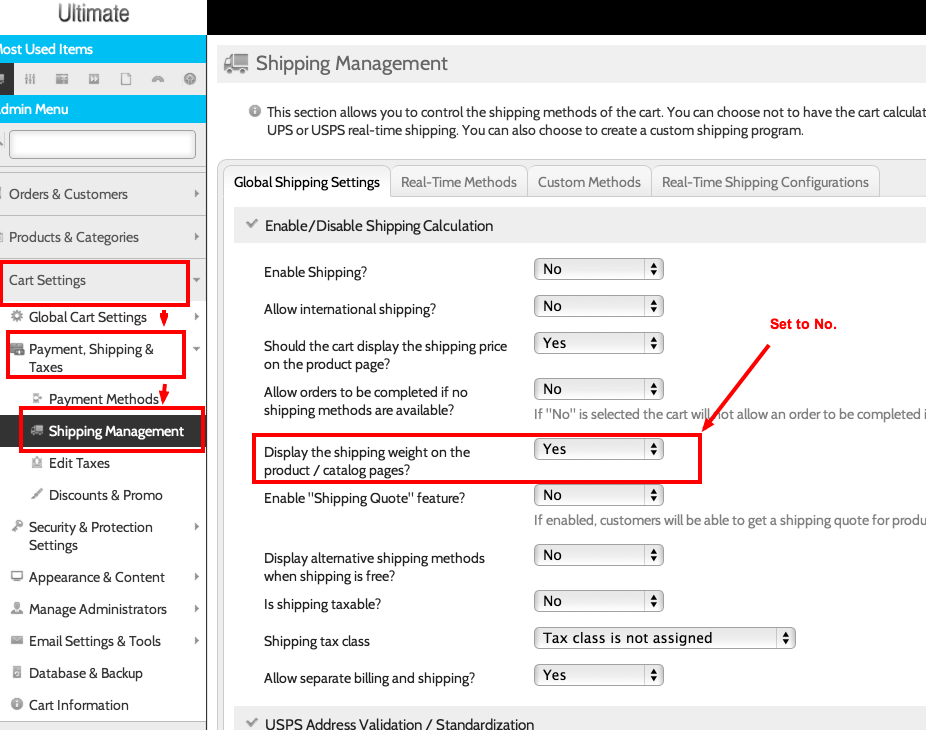The image size is (926, 730).
Task: Click the gauge icon in Most Used Items
Action: [x=158, y=79]
